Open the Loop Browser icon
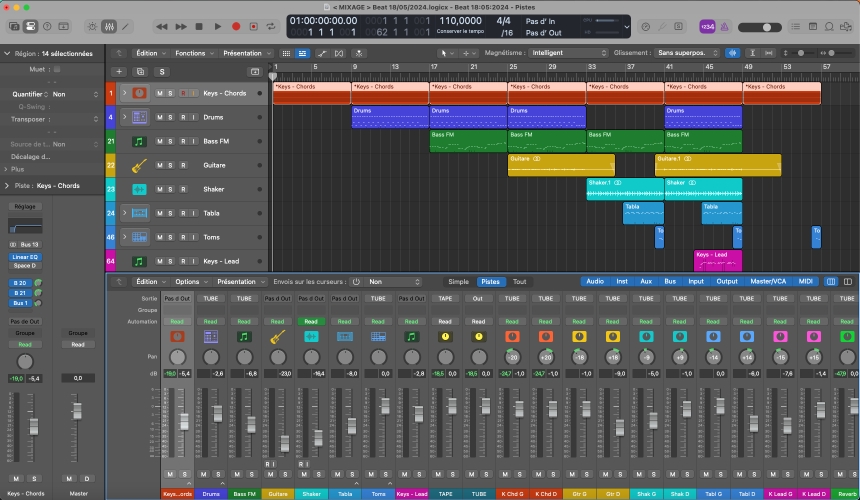 [x=829, y=26]
